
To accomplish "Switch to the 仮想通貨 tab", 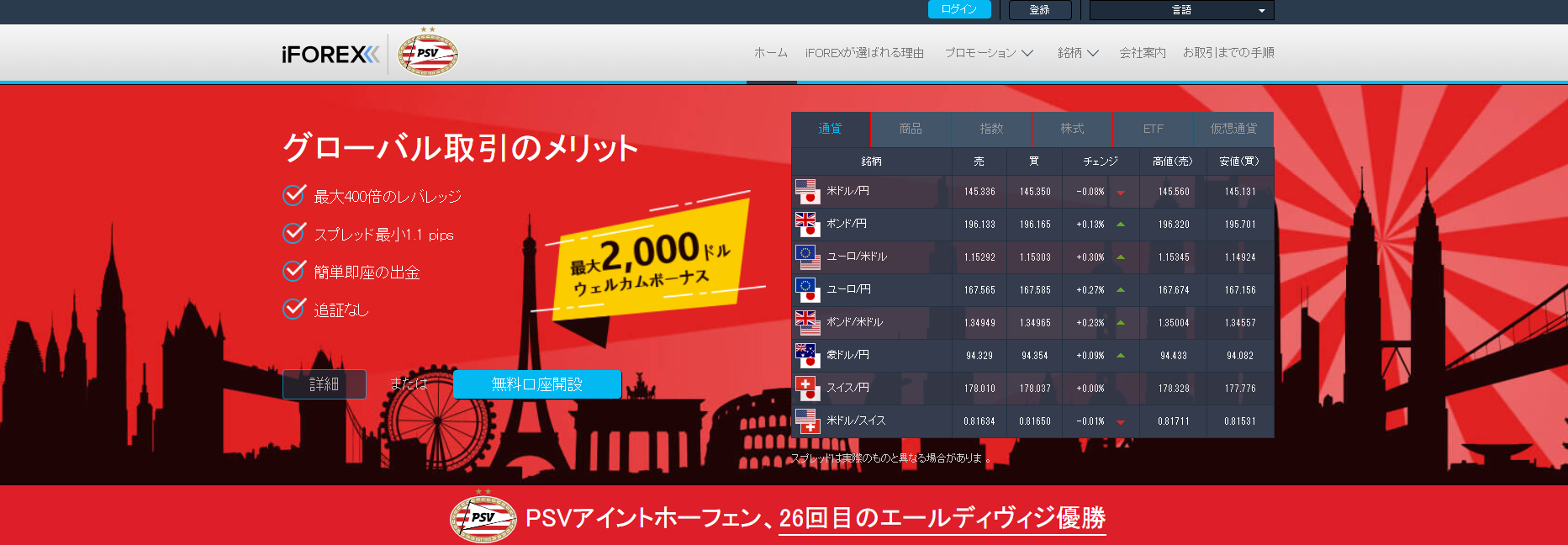I will click(x=1233, y=129).
